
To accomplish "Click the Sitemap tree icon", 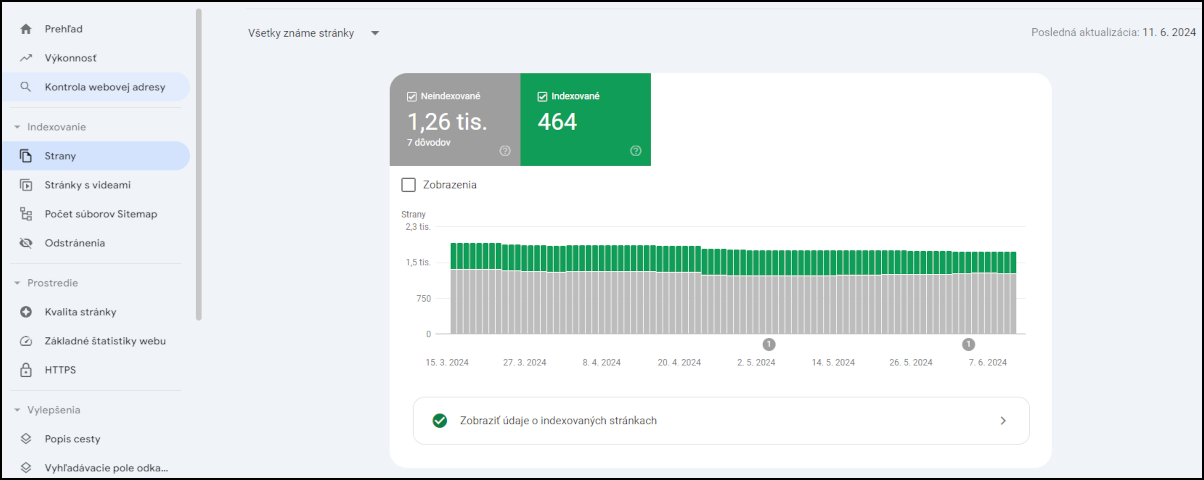I will click(x=26, y=214).
